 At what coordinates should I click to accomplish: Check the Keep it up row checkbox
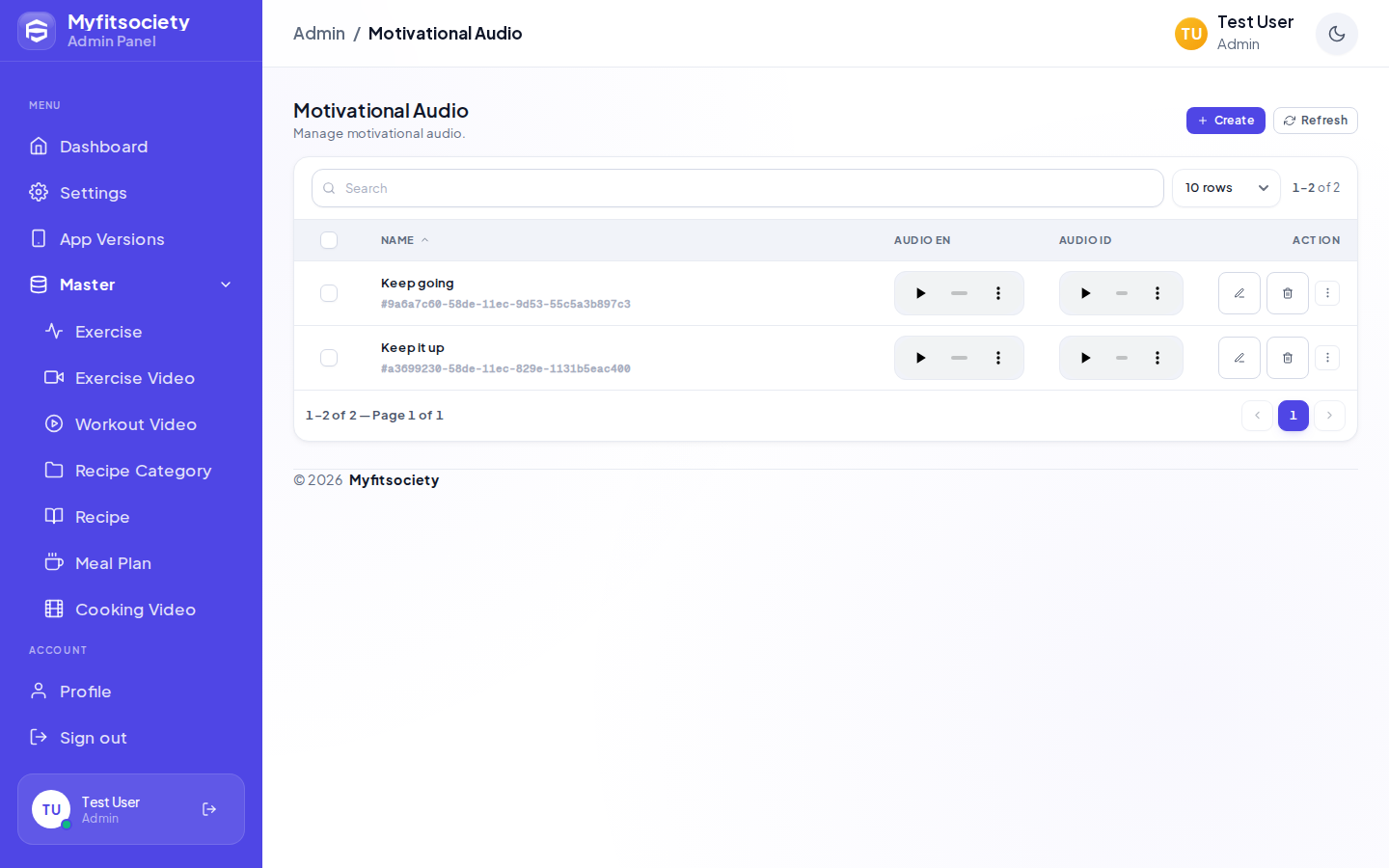tap(329, 358)
